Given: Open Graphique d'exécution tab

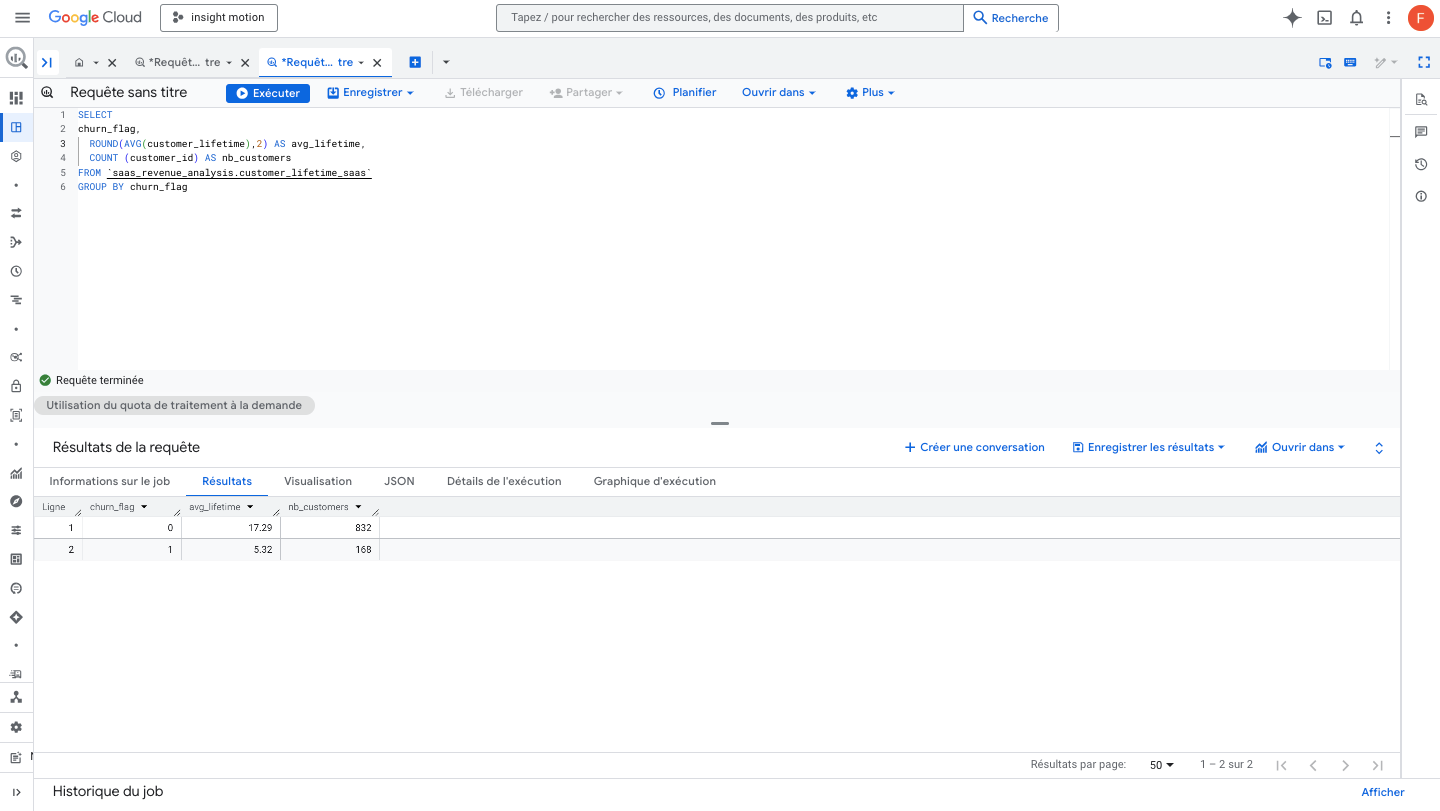Looking at the screenshot, I should click(655, 481).
